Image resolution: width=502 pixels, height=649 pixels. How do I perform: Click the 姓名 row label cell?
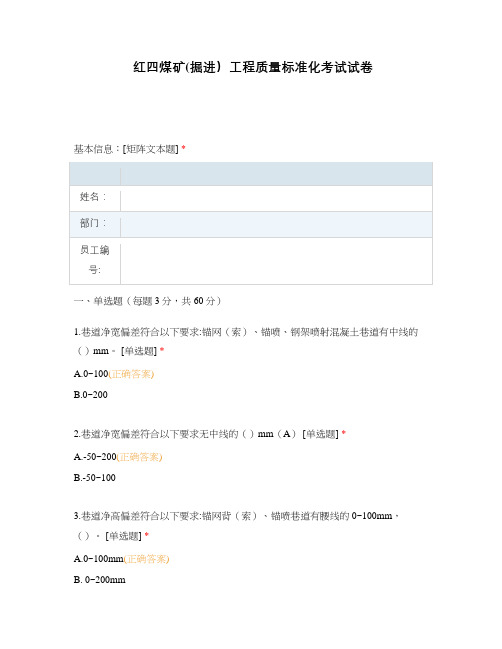click(95, 198)
